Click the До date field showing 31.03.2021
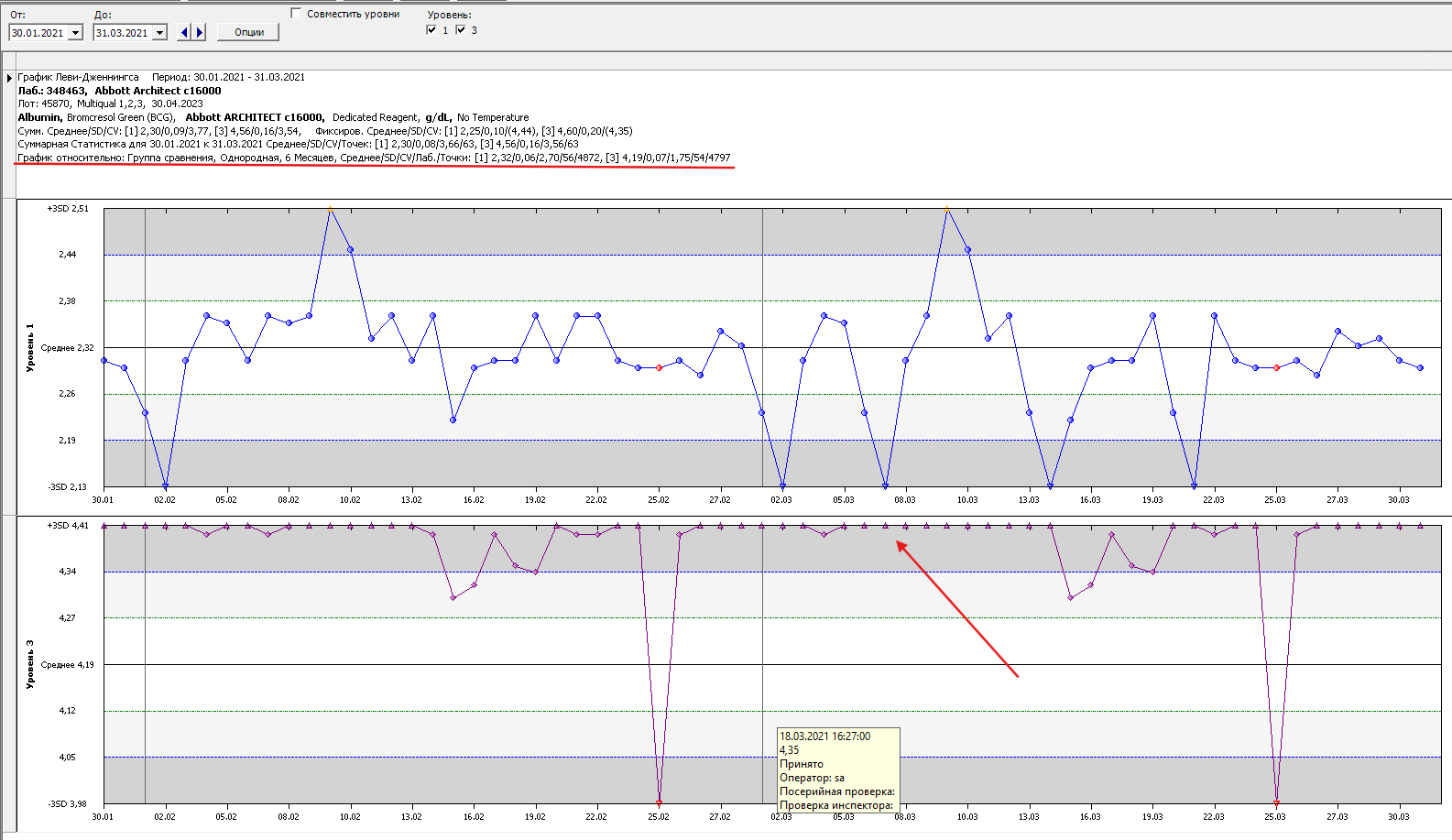1452x840 pixels. pyautogui.click(x=122, y=33)
